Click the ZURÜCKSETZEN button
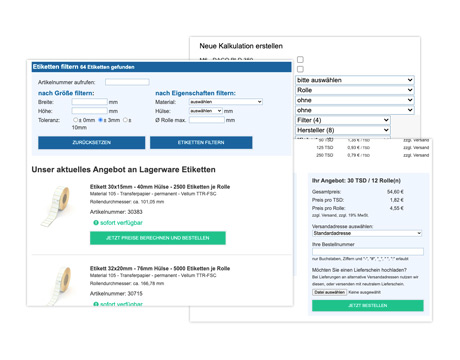The width and height of the screenshot is (460, 360). [x=91, y=142]
